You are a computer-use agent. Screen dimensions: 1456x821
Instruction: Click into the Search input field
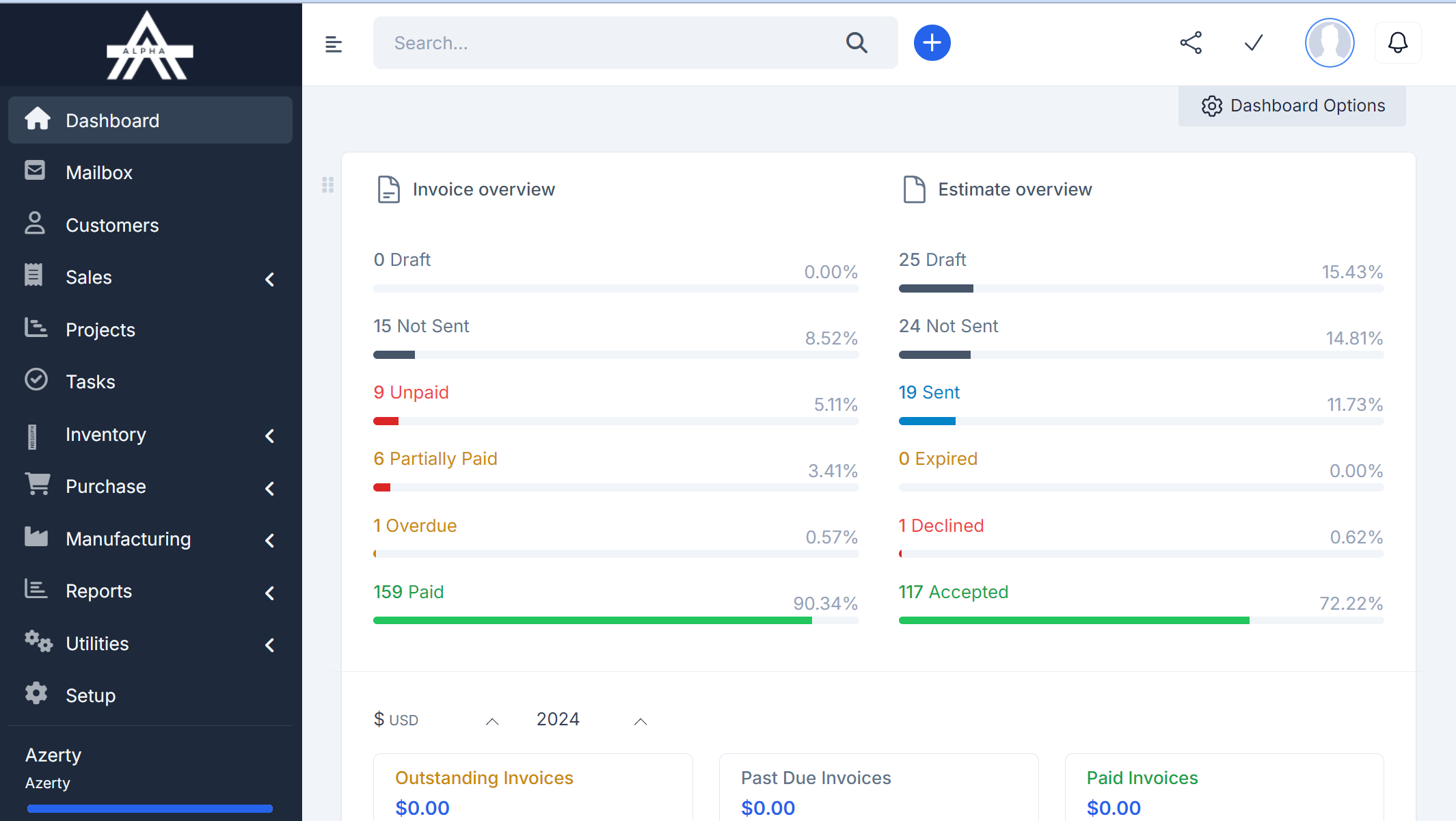coord(608,43)
